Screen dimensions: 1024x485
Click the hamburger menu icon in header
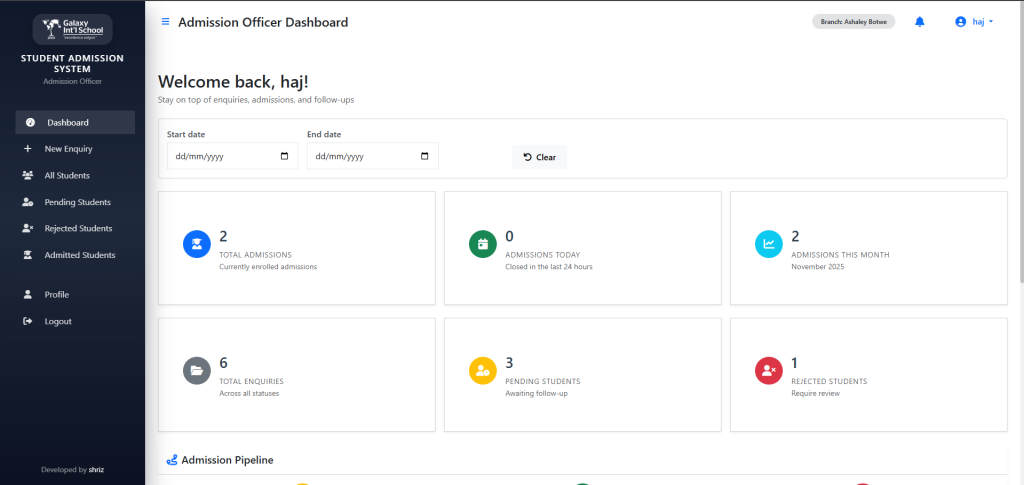[x=166, y=22]
